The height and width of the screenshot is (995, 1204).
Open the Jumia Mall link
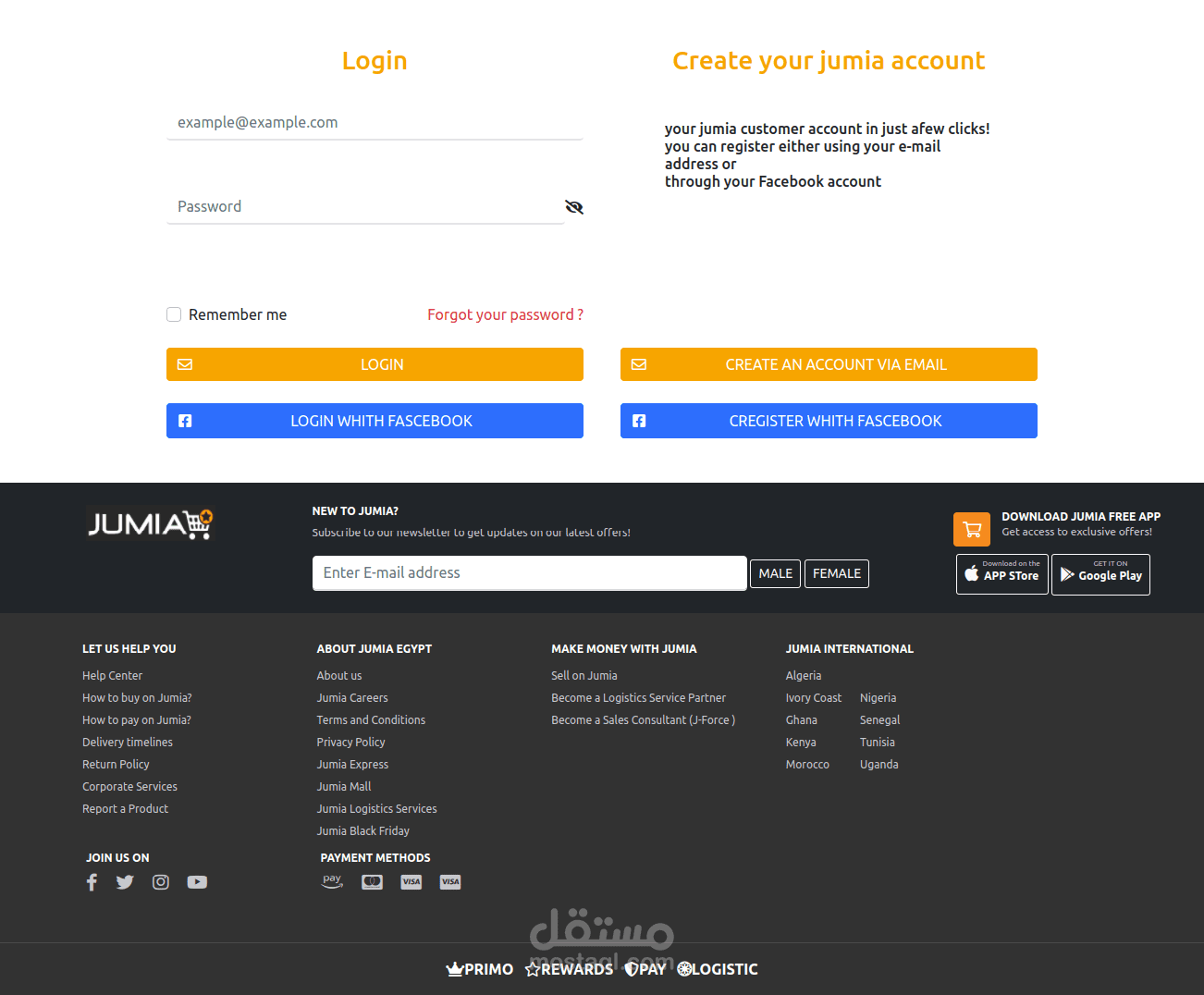pos(344,787)
